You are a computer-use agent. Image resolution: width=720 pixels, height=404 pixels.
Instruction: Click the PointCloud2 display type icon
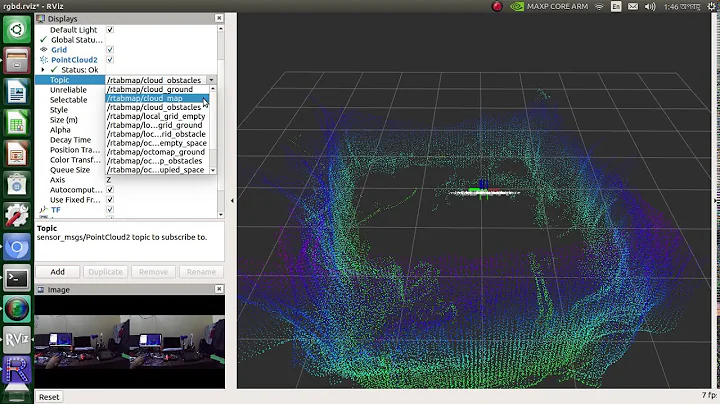pyautogui.click(x=44, y=60)
